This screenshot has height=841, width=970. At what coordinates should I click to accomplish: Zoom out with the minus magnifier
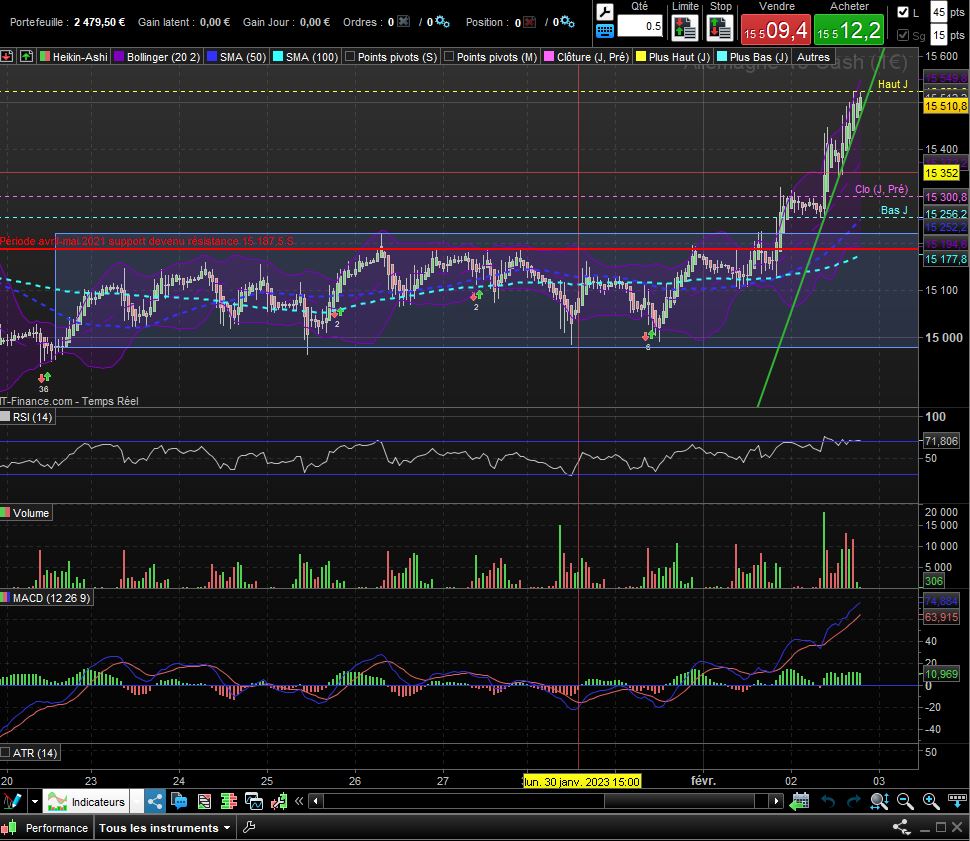tap(905, 801)
